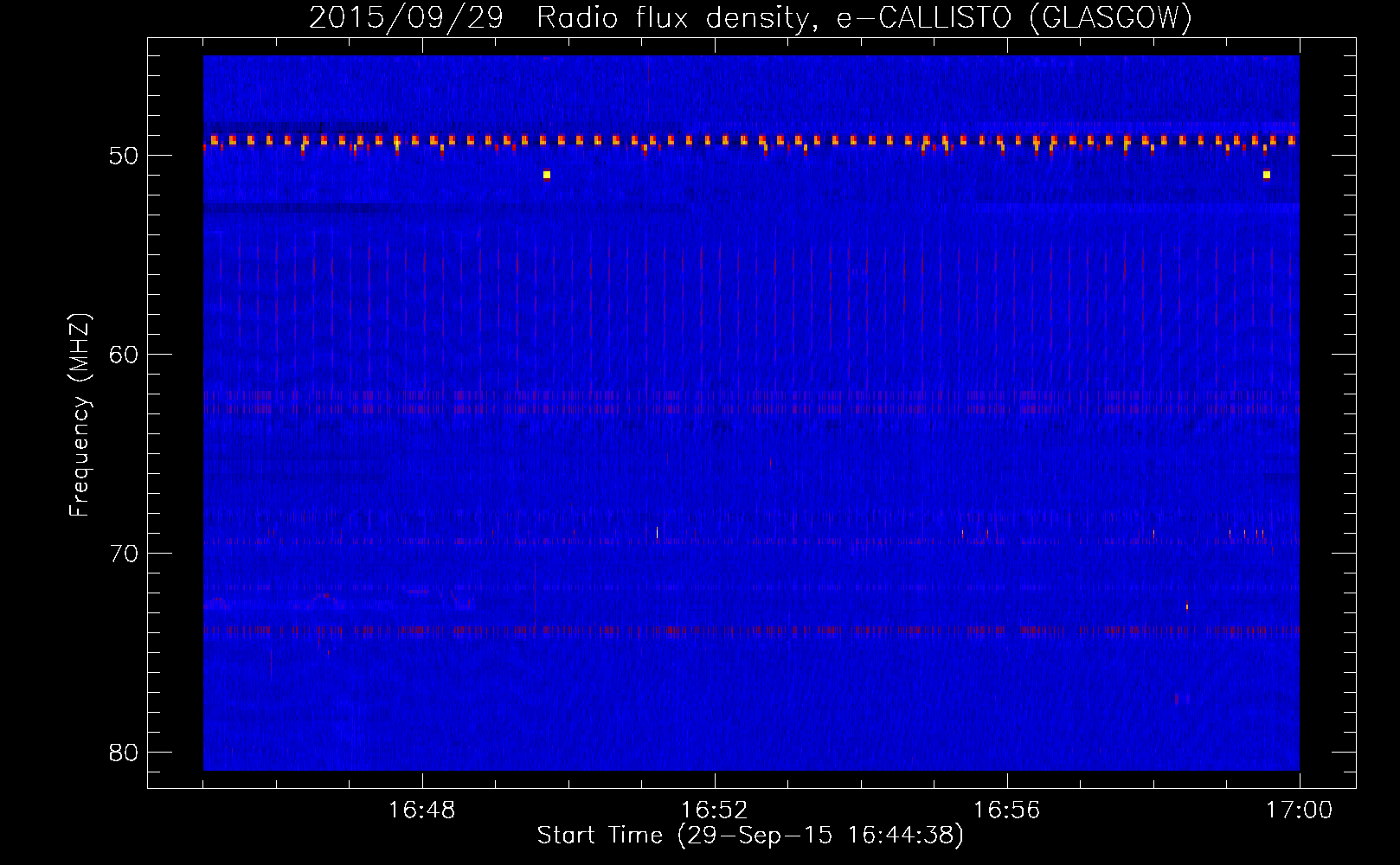Click the small orange spot near 73 MHz

click(1187, 607)
